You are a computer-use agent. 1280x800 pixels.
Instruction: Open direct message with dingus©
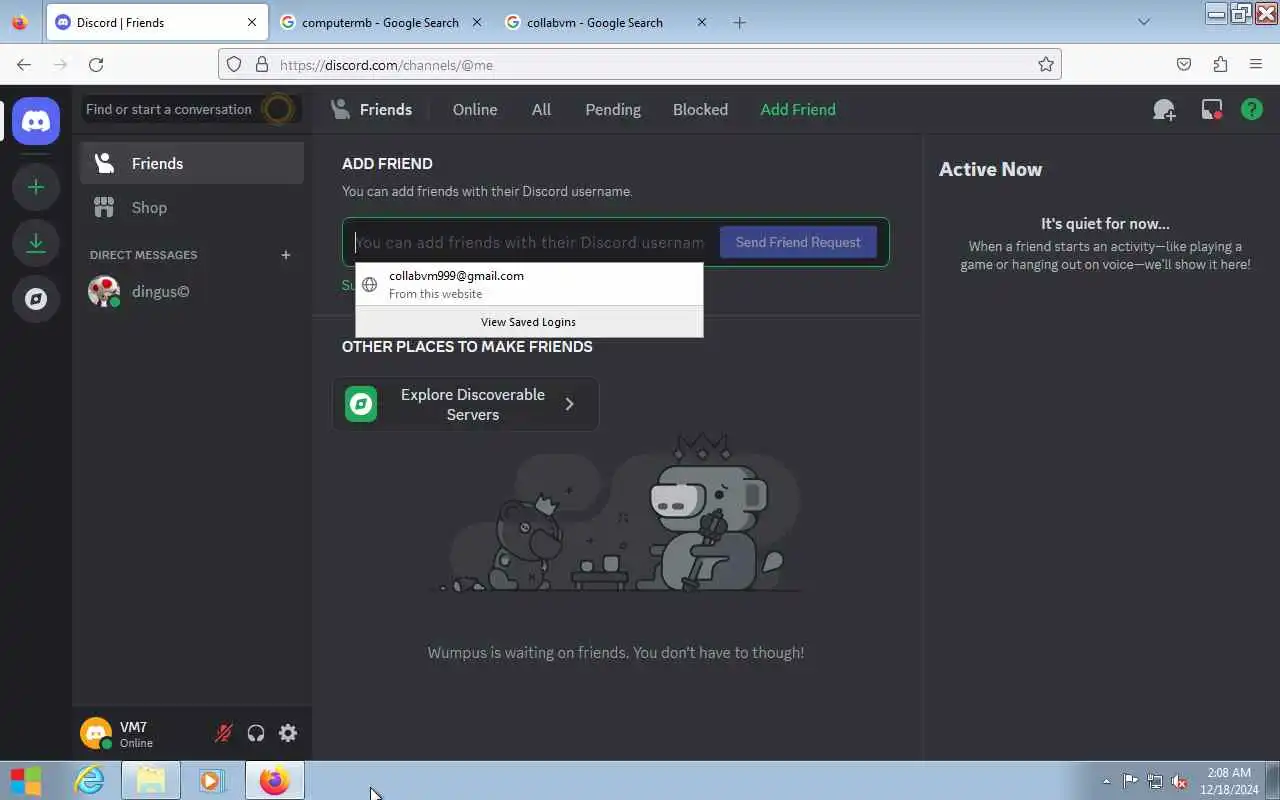192,292
